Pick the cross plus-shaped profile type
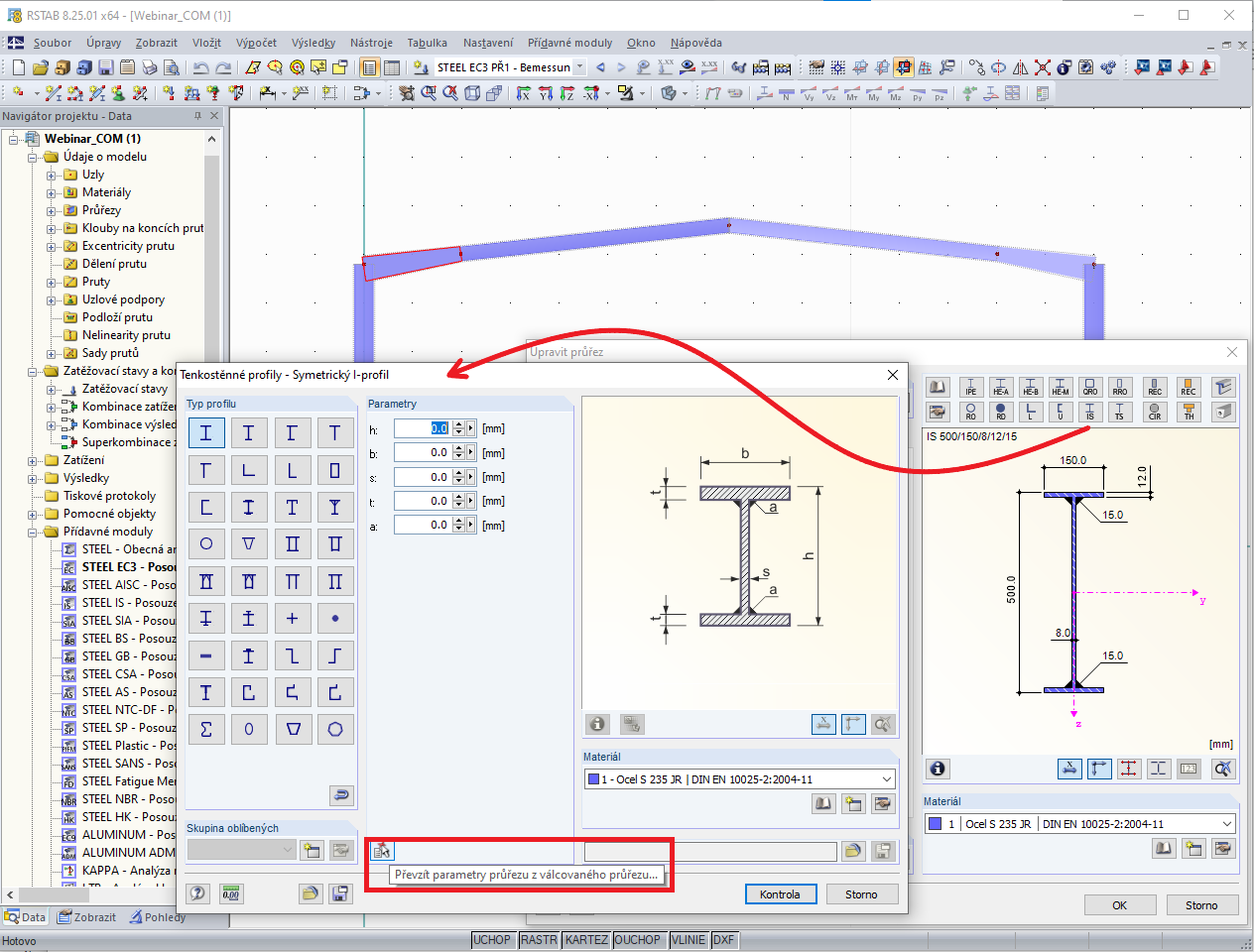 (292, 618)
